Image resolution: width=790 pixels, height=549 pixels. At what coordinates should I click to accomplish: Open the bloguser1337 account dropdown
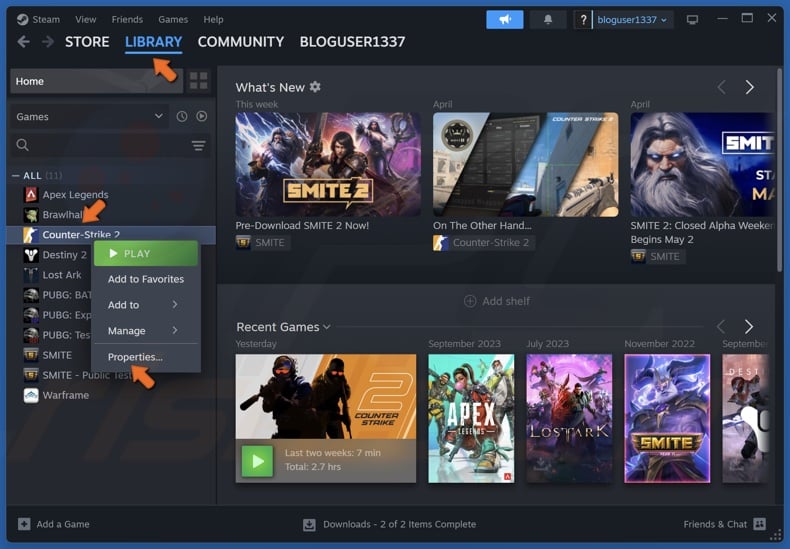632,20
